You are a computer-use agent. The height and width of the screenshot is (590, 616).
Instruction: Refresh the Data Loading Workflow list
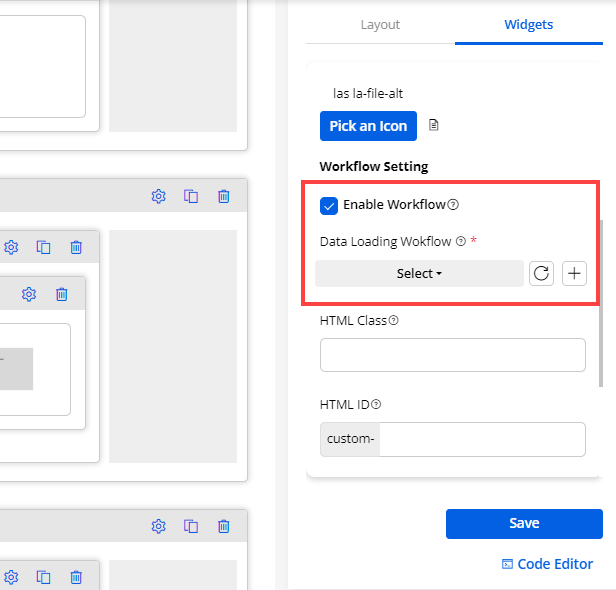point(541,273)
